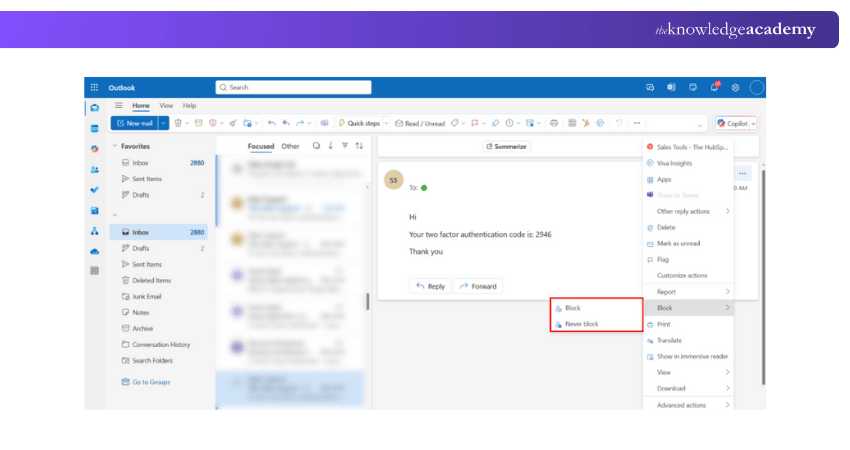Expand the ribbon chevron at toolbar end
This screenshot has width=850, height=450.
pyautogui.click(x=700, y=125)
